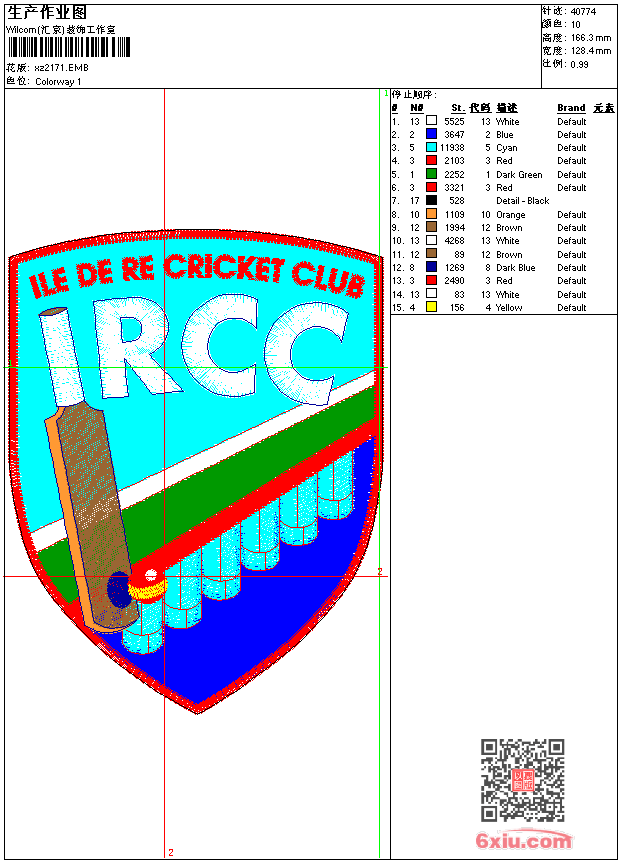This screenshot has height=860, width=620.
Task: Select the Dark Green swatch in row 5
Action: (x=432, y=174)
